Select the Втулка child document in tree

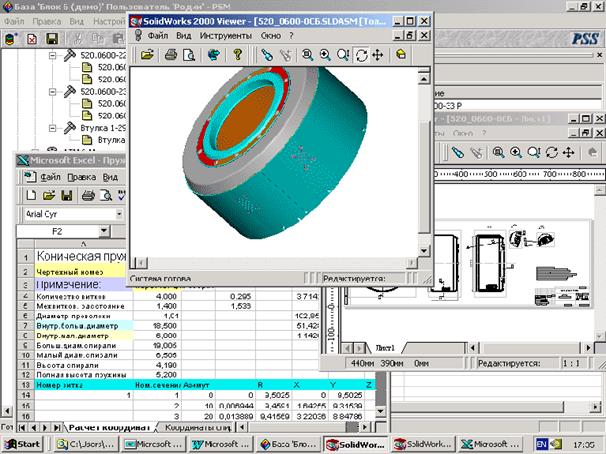[x=106, y=140]
